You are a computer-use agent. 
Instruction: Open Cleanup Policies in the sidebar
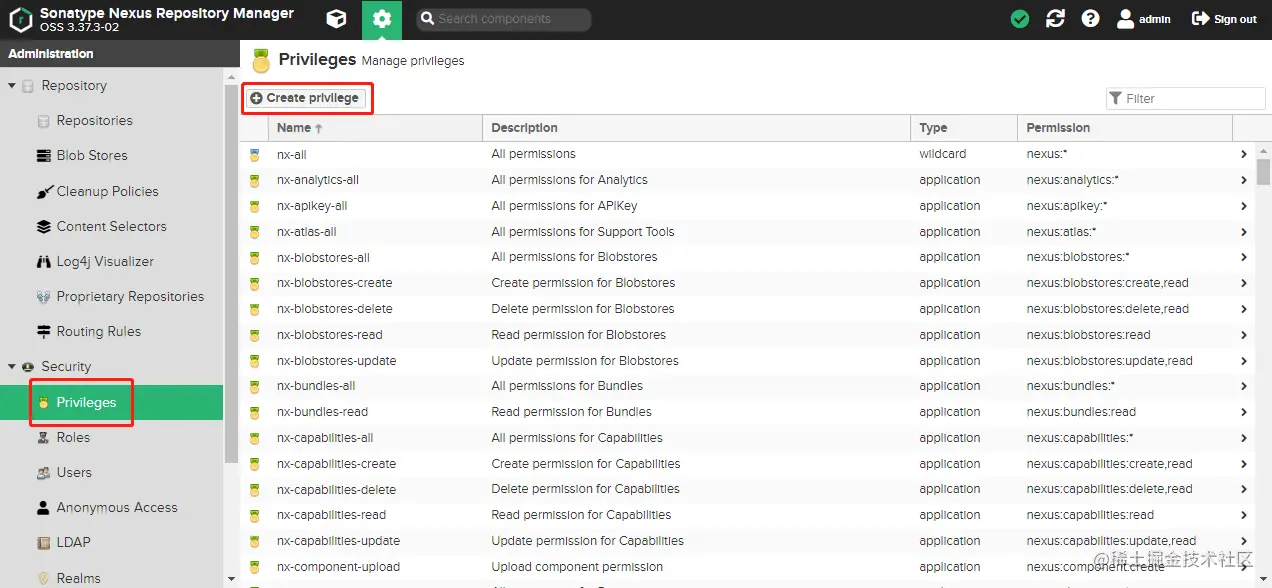coord(107,191)
